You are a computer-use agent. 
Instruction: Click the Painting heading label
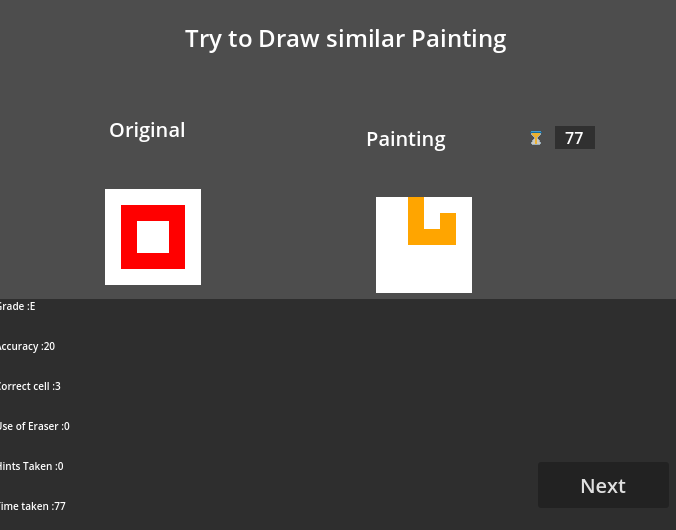[406, 139]
